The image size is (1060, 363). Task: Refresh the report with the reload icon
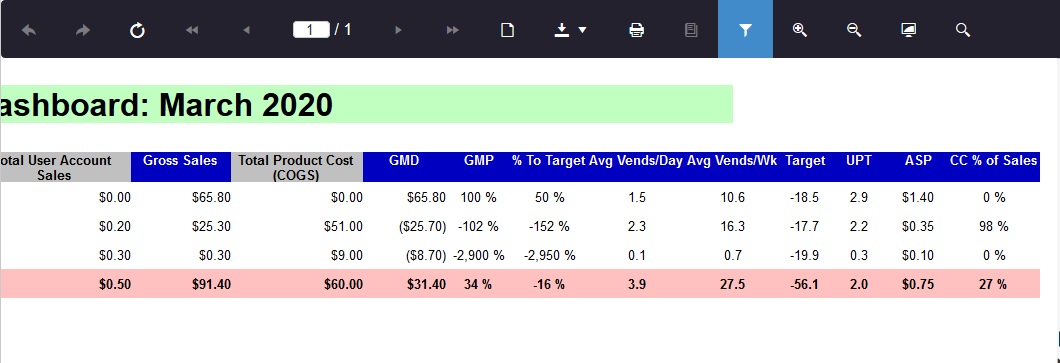point(137,30)
